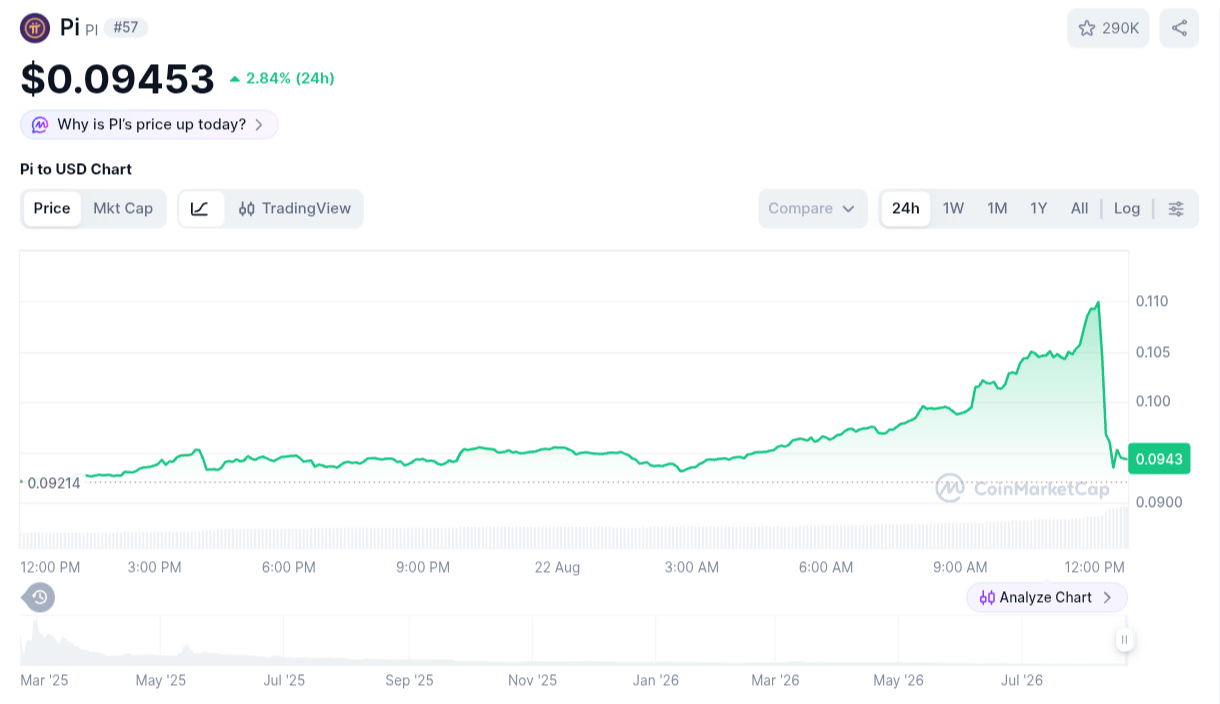Select the 1M time range

997,209
